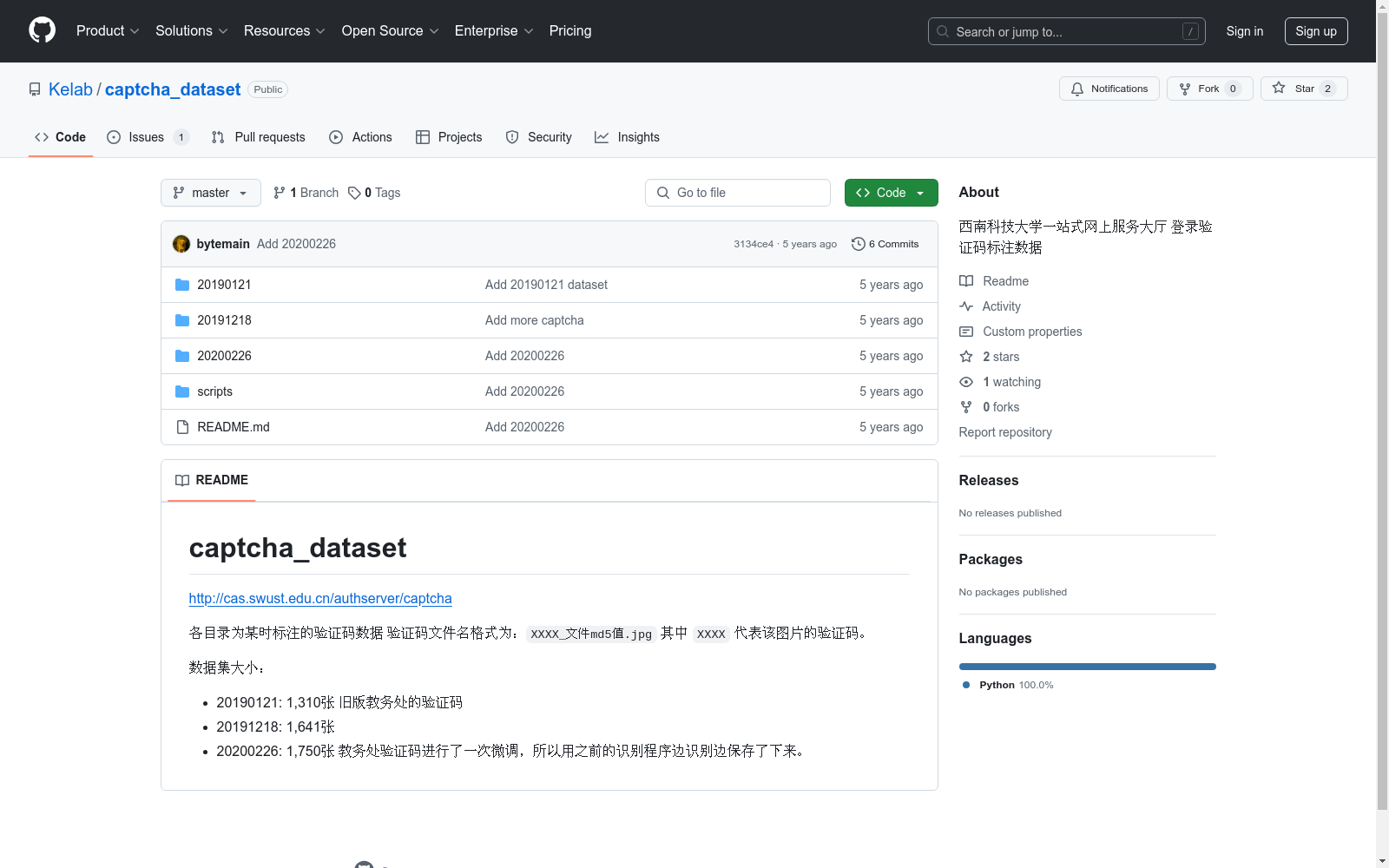
Task: Open commit hash 3134ce4
Action: (x=754, y=244)
